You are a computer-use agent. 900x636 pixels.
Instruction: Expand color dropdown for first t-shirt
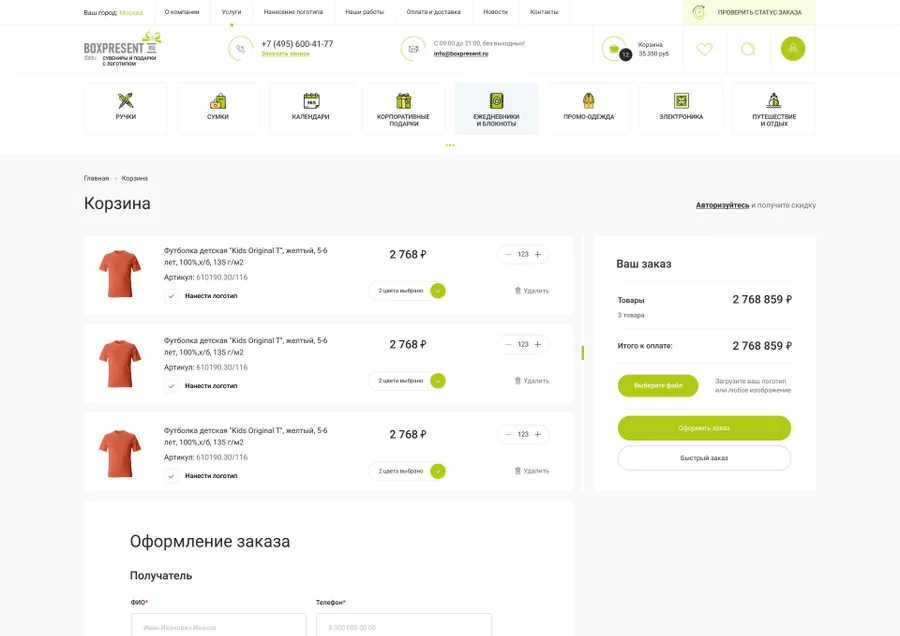(x=438, y=291)
